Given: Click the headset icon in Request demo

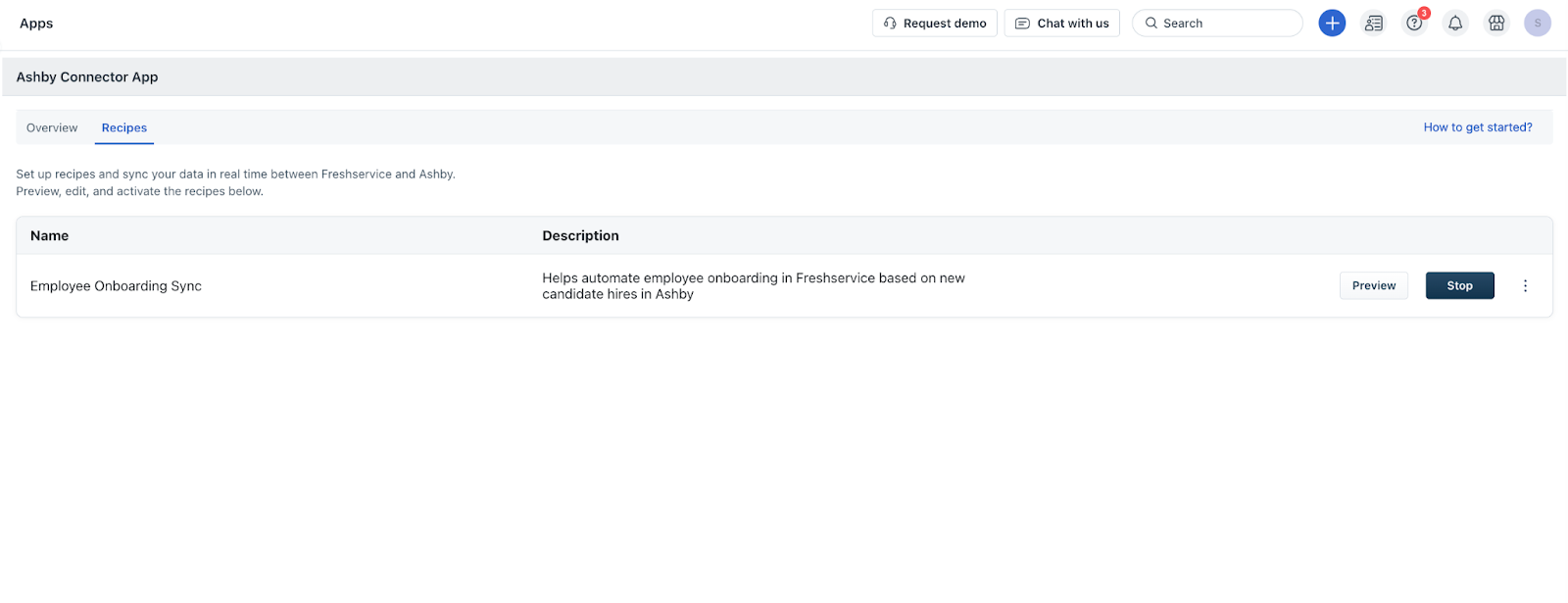Looking at the screenshot, I should [x=890, y=23].
